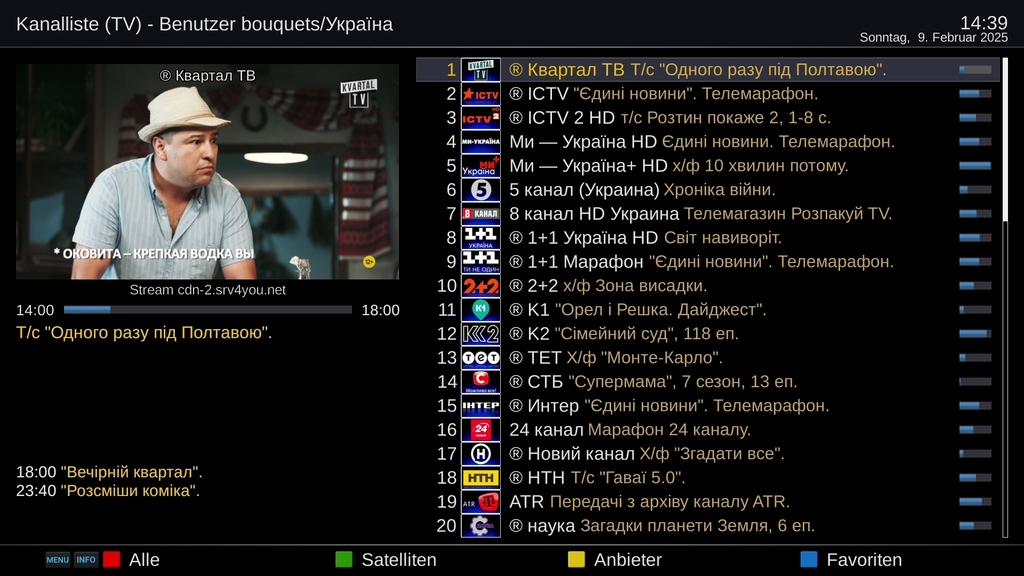The height and width of the screenshot is (576, 1024).
Task: Open the blue Favoriten bouquets
Action: click(851, 560)
